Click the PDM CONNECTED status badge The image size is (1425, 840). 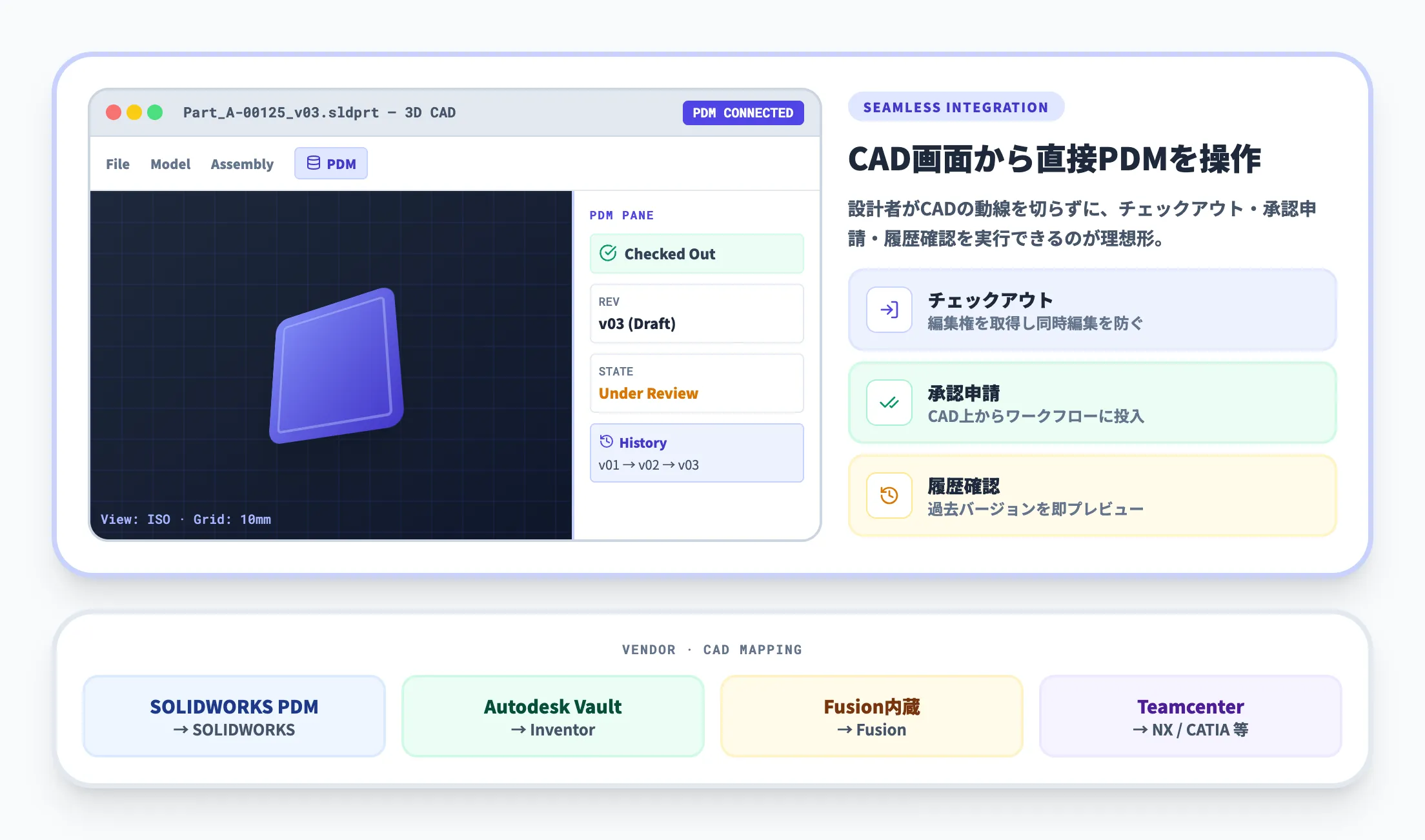click(x=743, y=112)
